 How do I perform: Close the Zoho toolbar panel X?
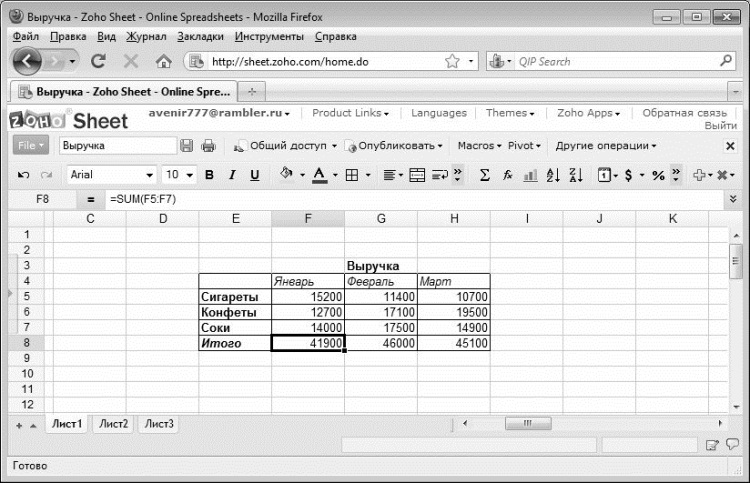(730, 146)
